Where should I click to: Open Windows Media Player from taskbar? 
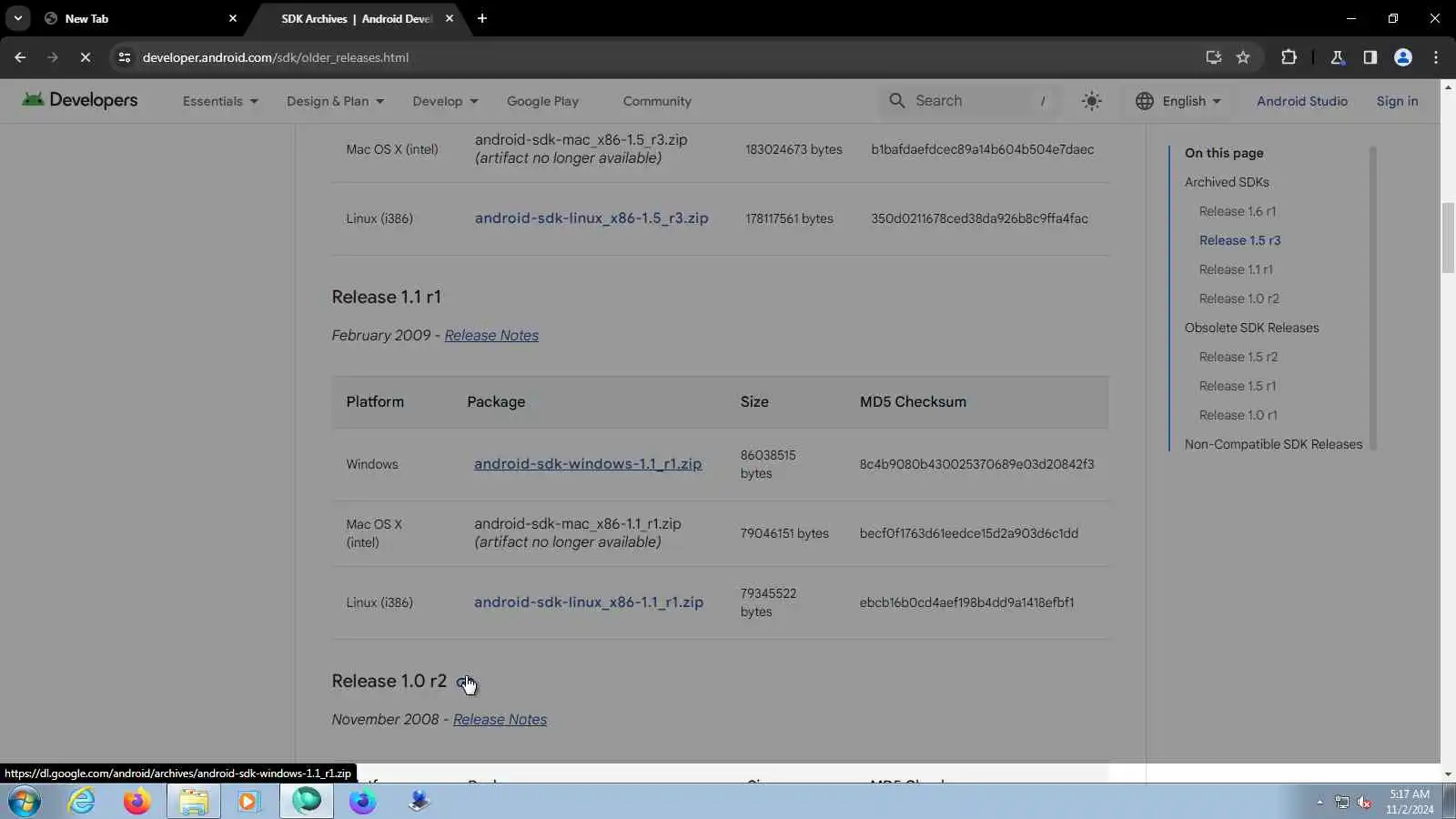click(x=248, y=802)
